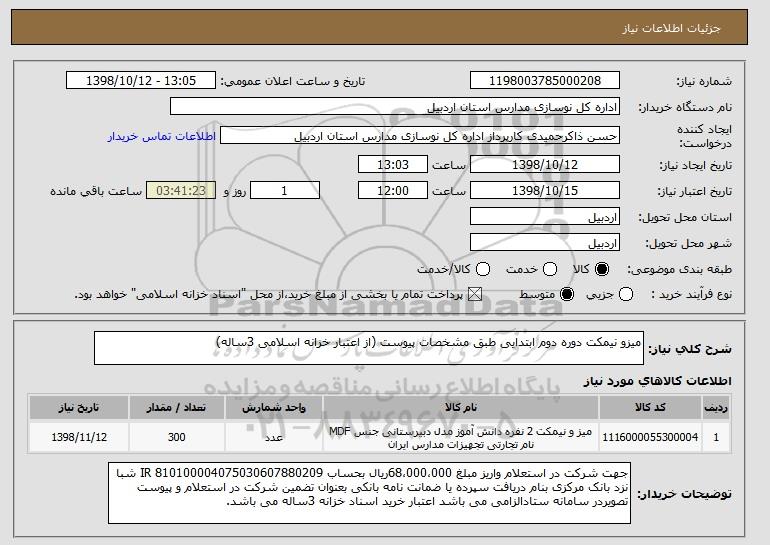Click the ساعت باقی مانده label

pos(96,191)
